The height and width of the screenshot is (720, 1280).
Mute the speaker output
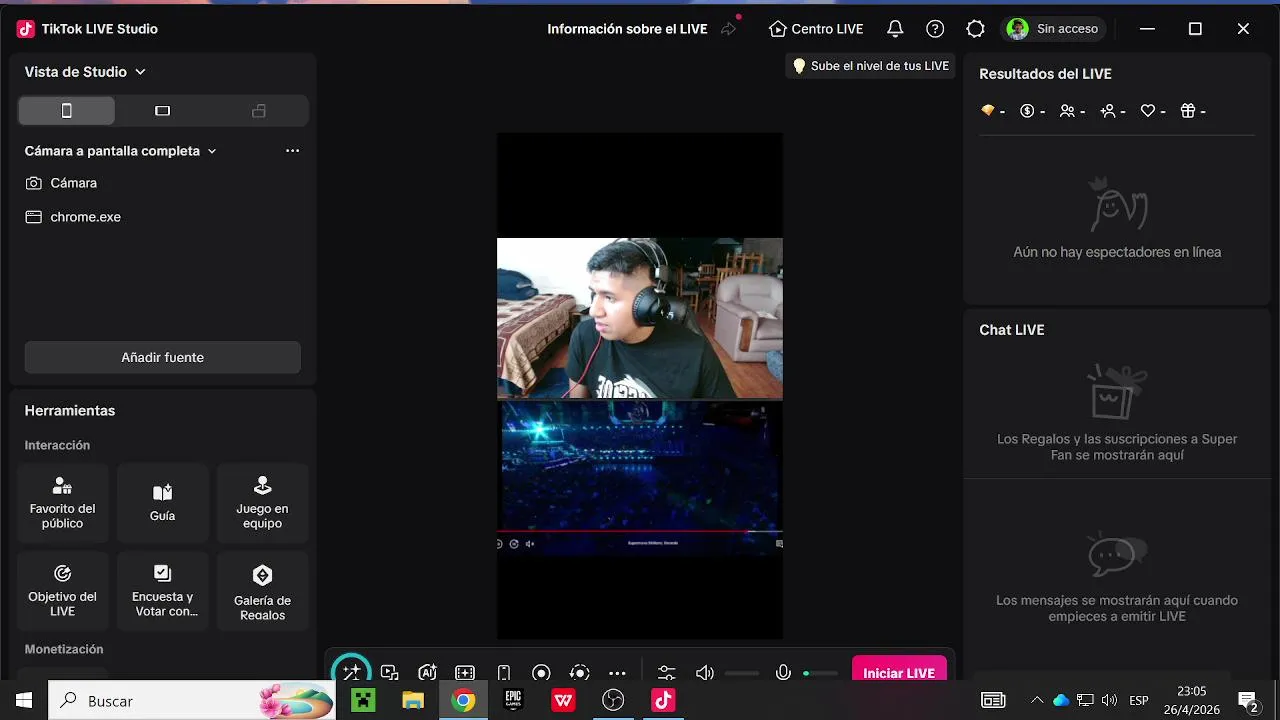pos(705,673)
